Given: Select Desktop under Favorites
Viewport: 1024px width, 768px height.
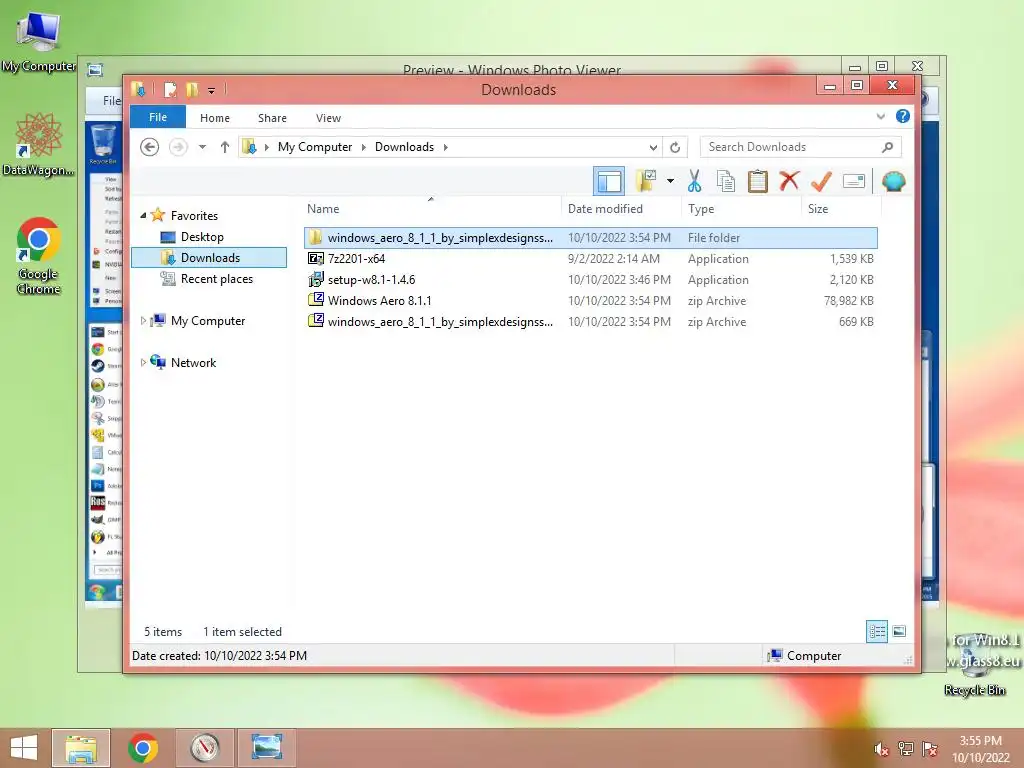Looking at the screenshot, I should tap(202, 236).
